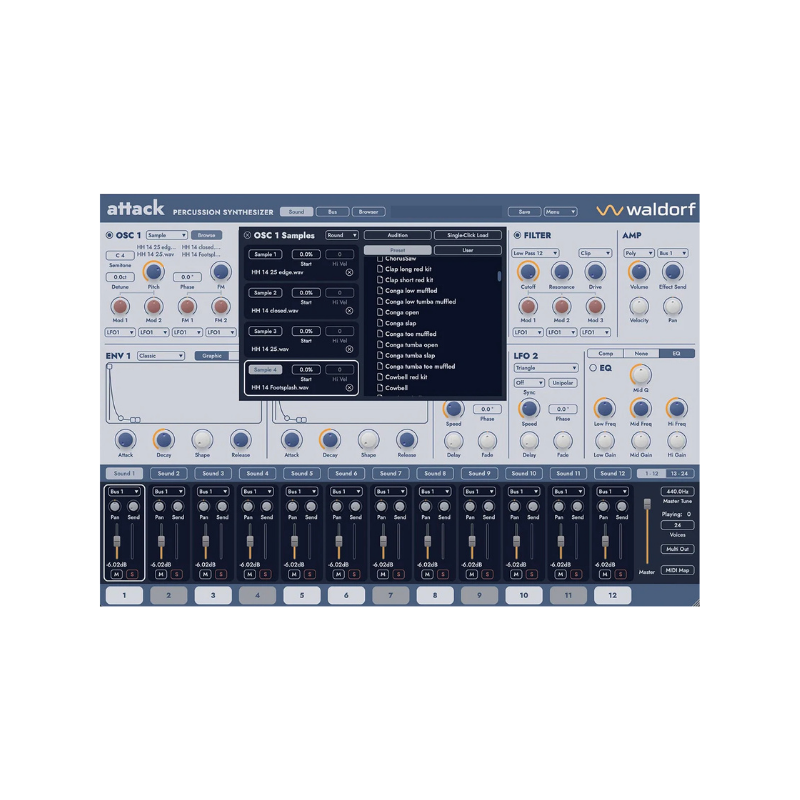Toggle Unipolar mode in LFO 2
The image size is (800, 800).
(564, 383)
